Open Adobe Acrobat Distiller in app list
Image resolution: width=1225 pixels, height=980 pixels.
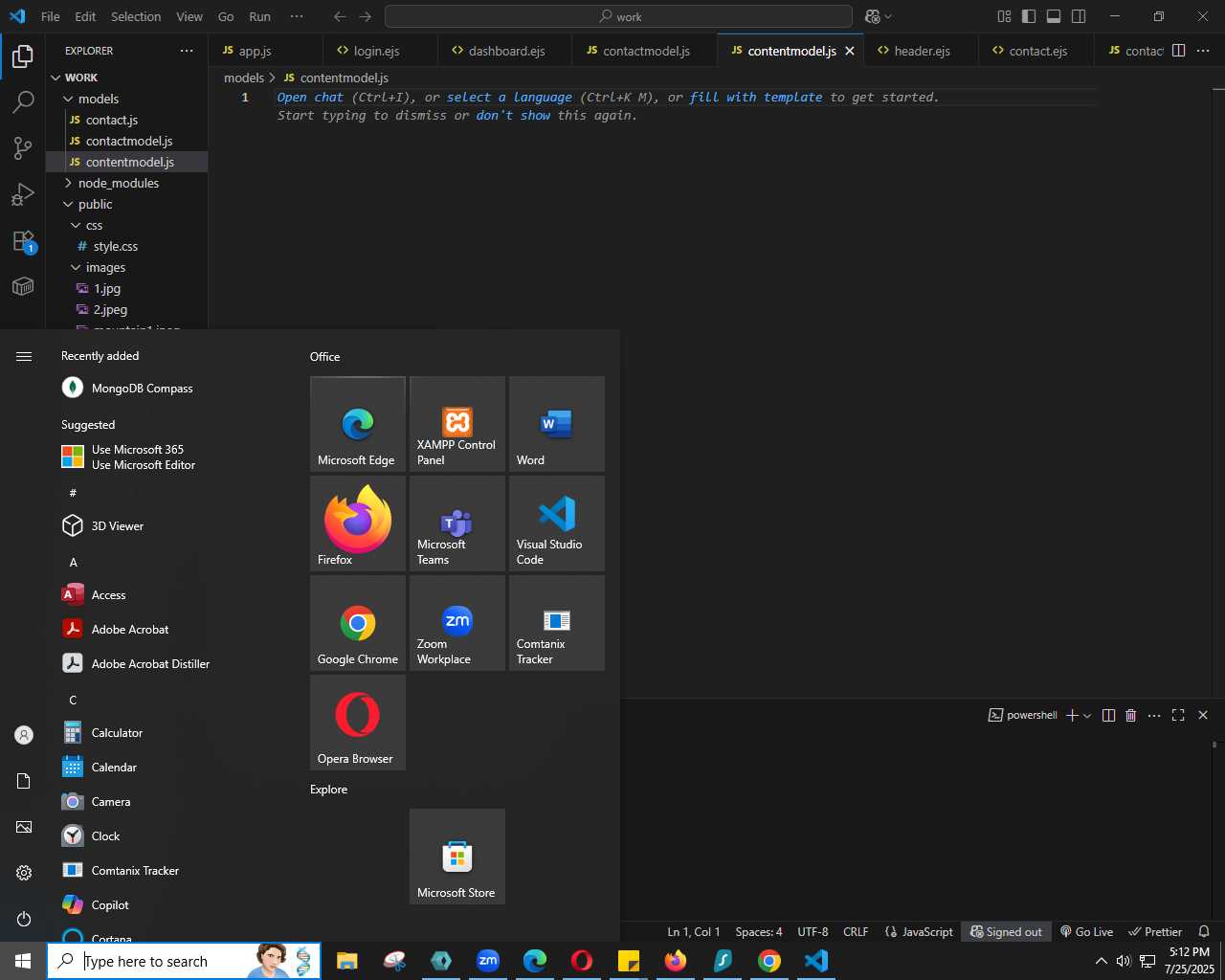click(x=150, y=663)
